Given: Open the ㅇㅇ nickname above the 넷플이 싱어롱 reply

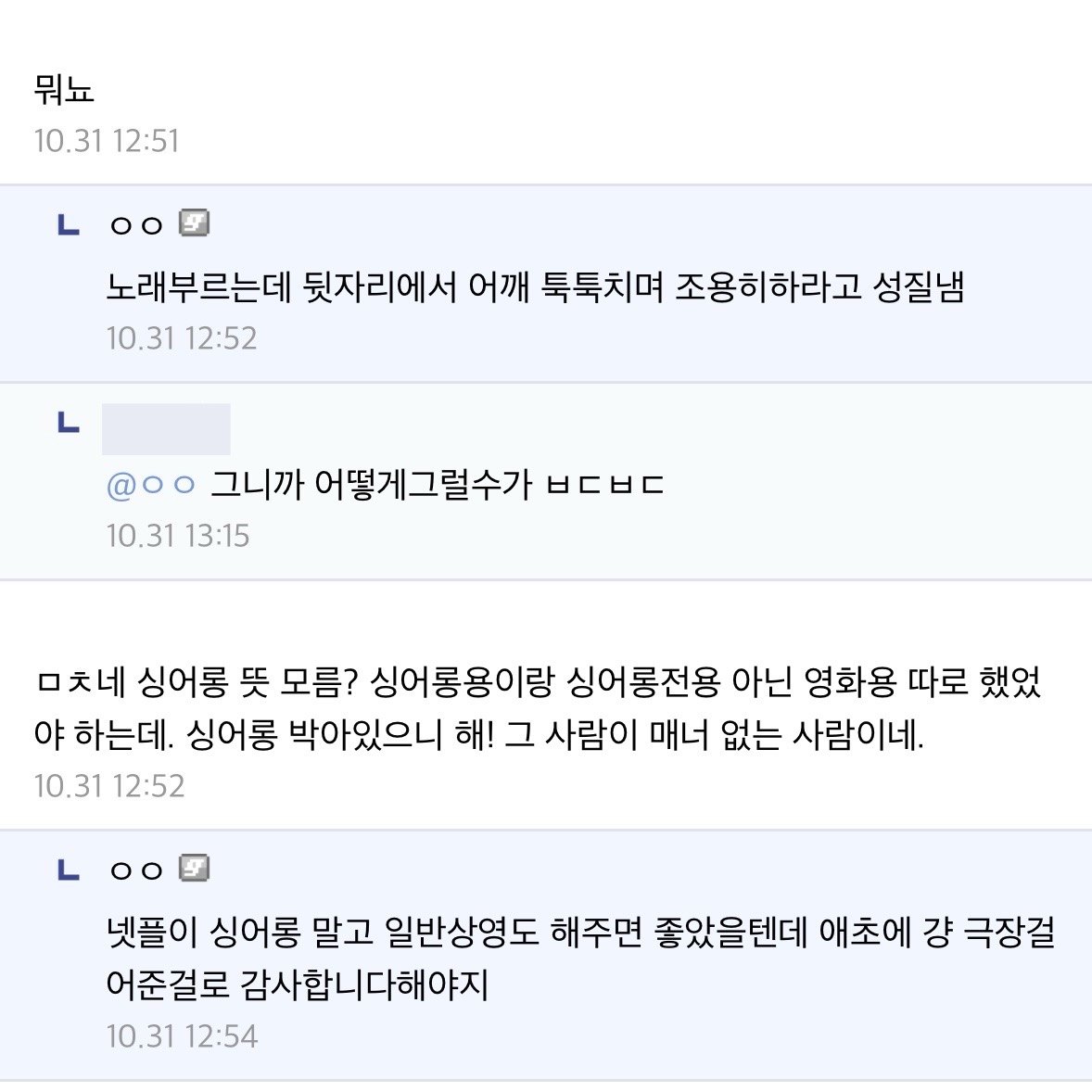Looking at the screenshot, I should click(x=136, y=870).
